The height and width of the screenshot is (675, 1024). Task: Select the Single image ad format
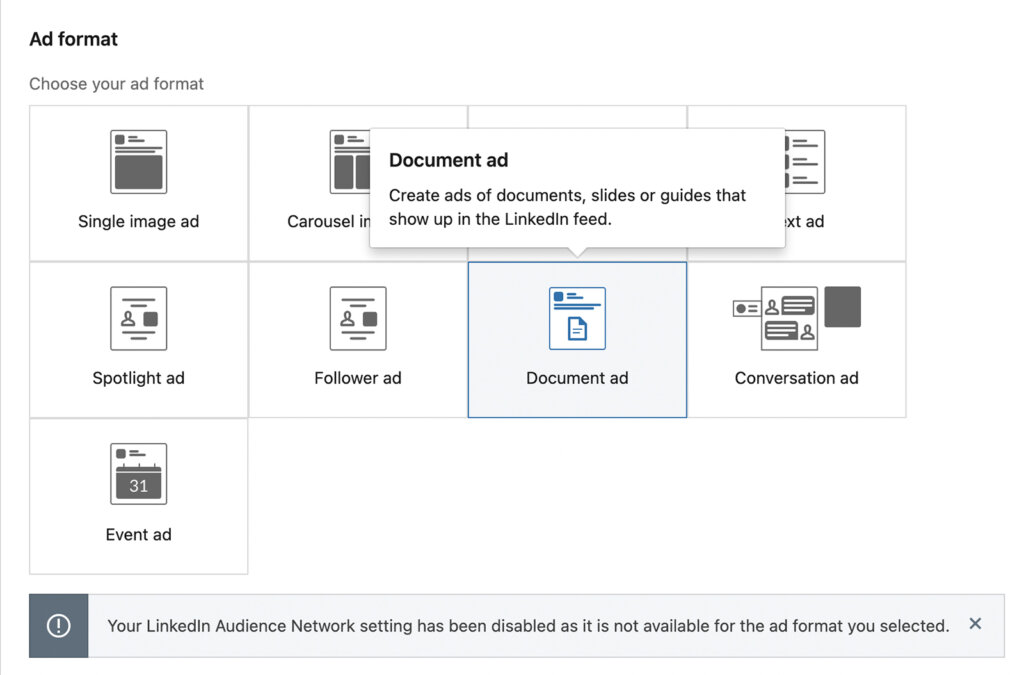pyautogui.click(x=138, y=183)
